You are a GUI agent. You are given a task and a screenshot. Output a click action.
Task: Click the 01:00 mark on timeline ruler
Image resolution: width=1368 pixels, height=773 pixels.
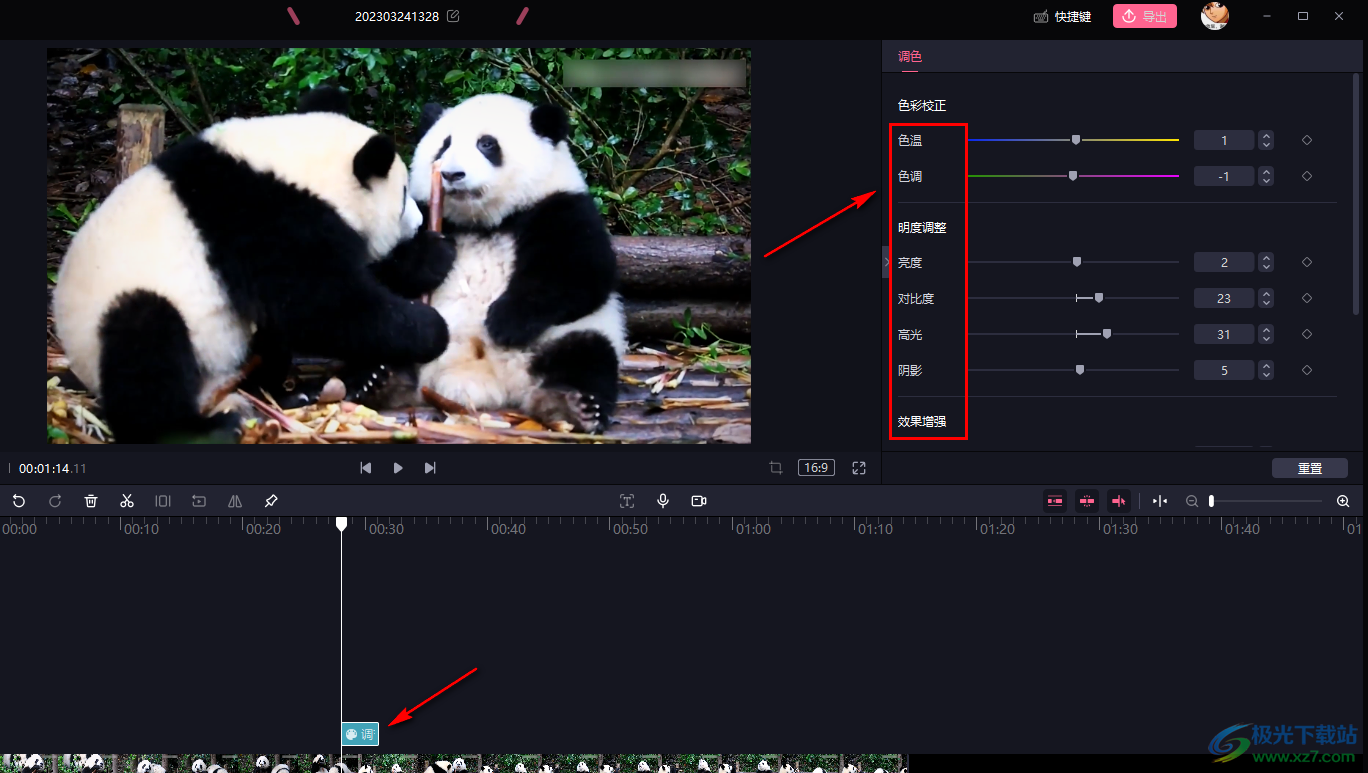753,529
